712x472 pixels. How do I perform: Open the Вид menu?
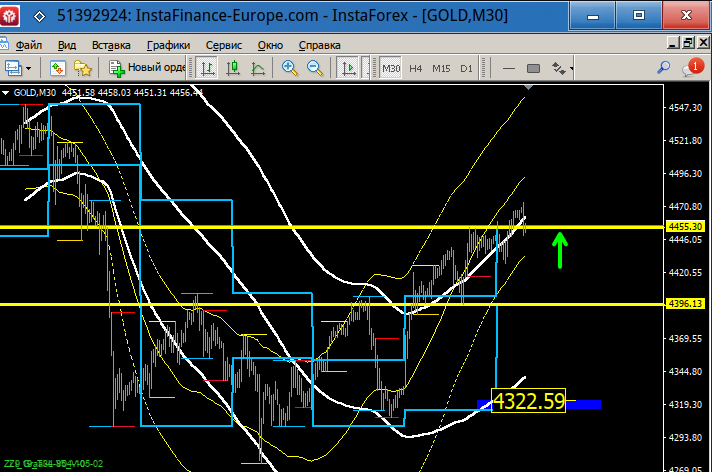click(67, 45)
